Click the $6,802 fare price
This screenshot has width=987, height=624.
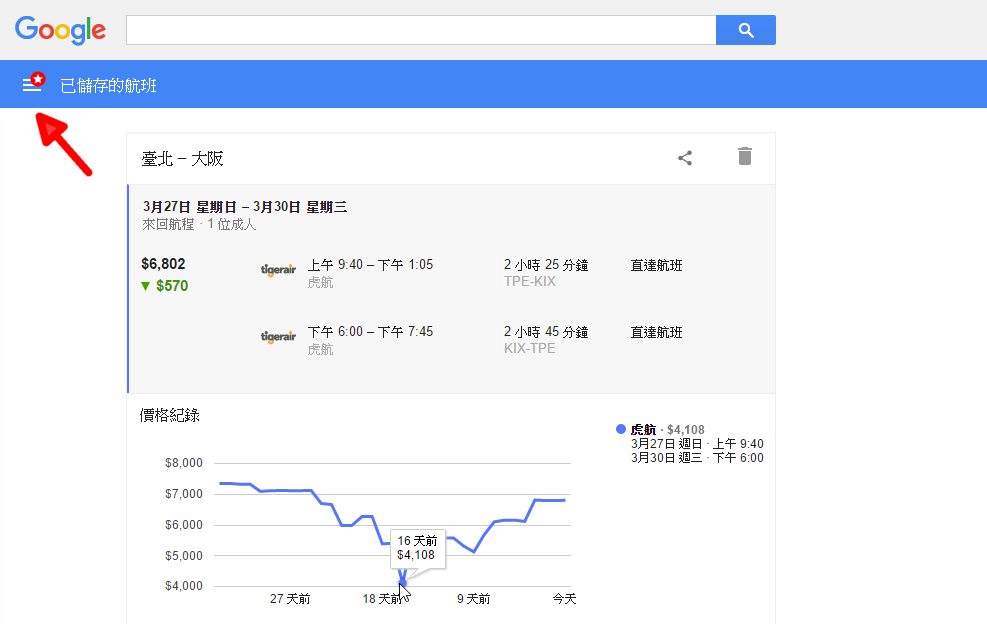coord(164,264)
